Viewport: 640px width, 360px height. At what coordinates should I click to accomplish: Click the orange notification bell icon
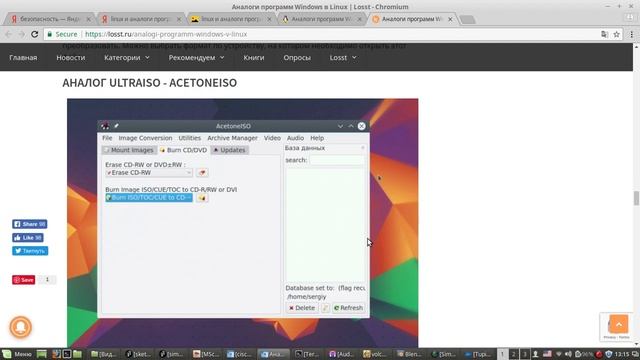pyautogui.click(x=20, y=327)
